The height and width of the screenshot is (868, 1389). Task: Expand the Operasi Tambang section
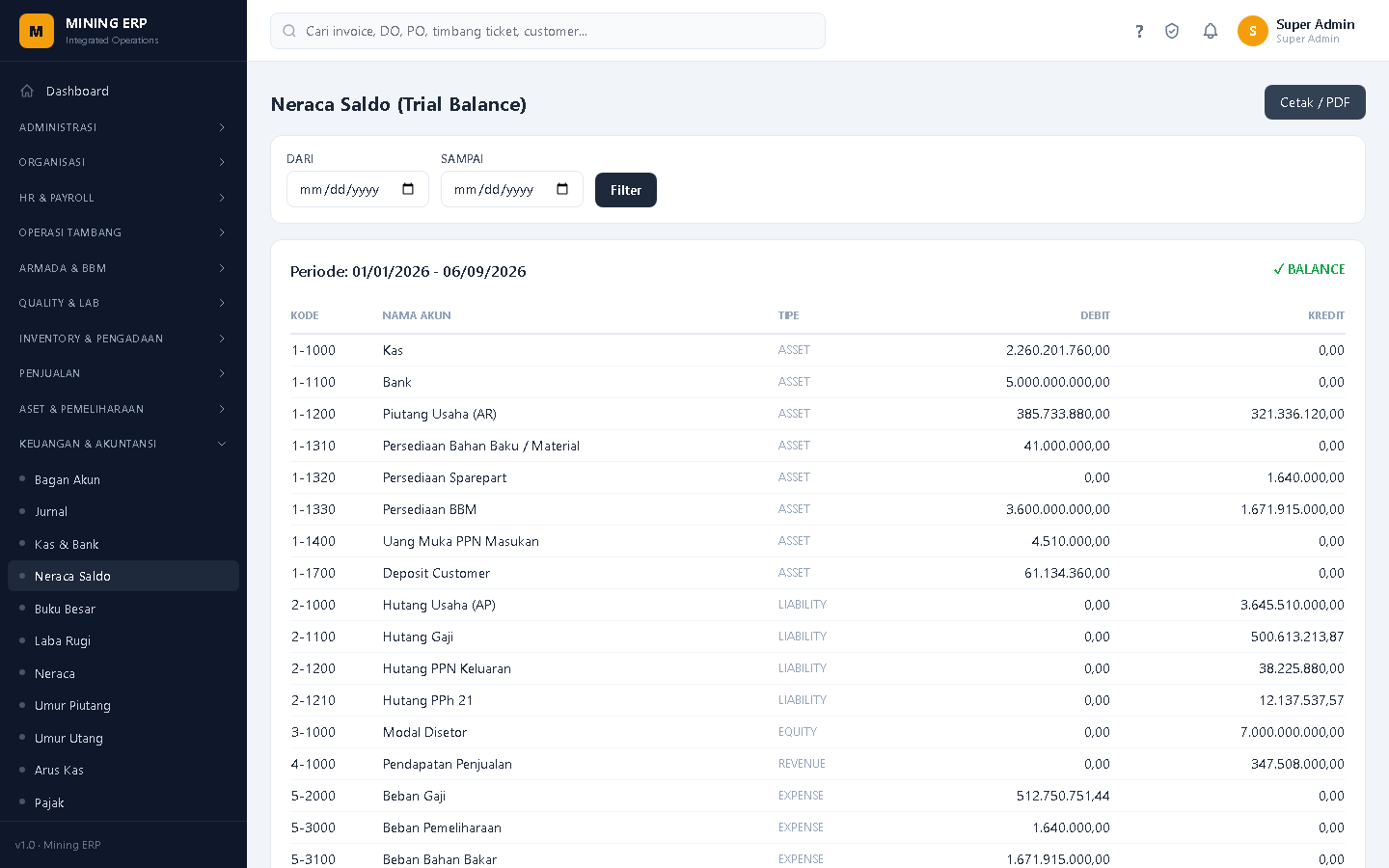[123, 232]
